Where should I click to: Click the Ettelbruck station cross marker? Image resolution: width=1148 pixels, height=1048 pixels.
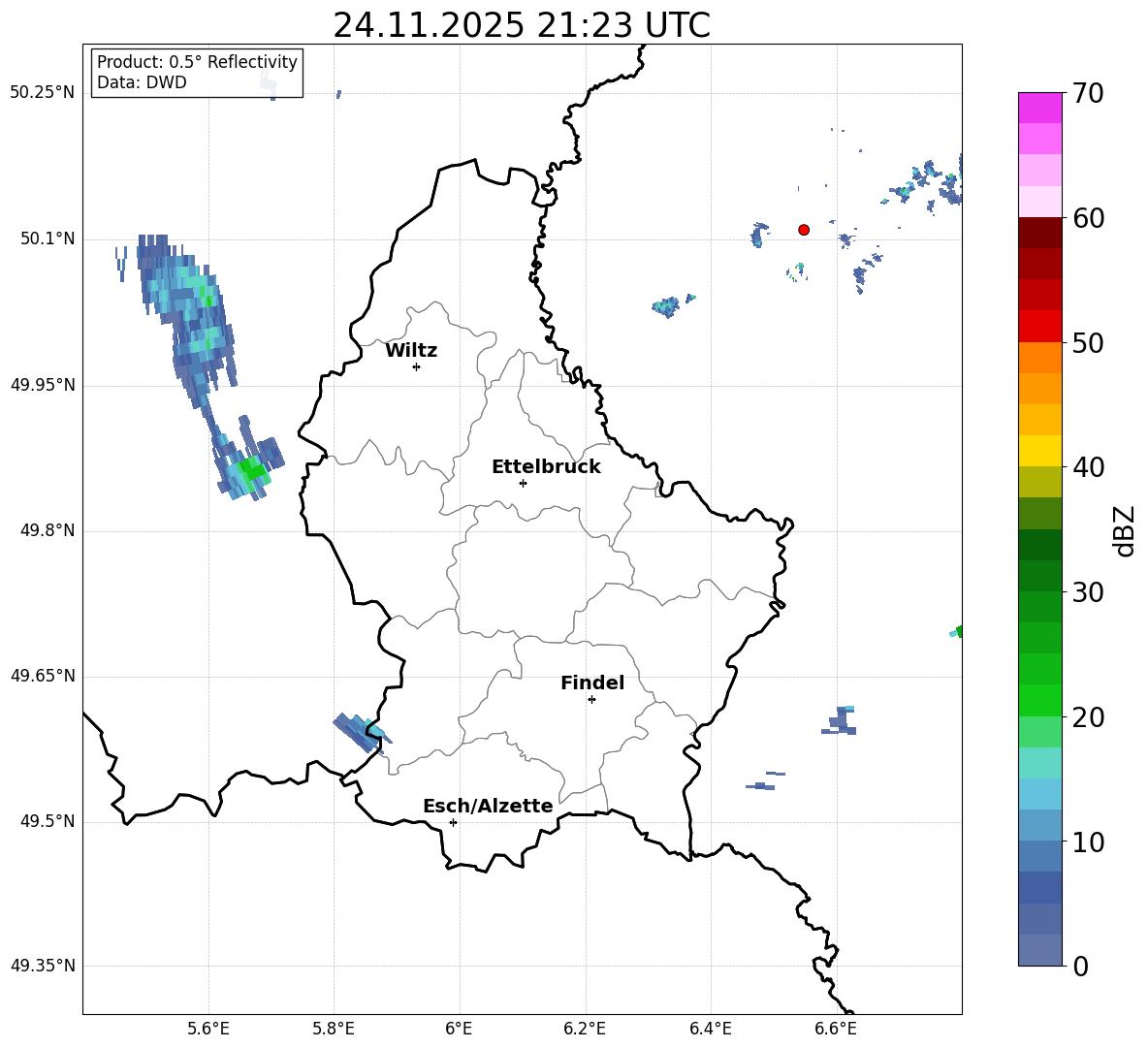pos(523,483)
